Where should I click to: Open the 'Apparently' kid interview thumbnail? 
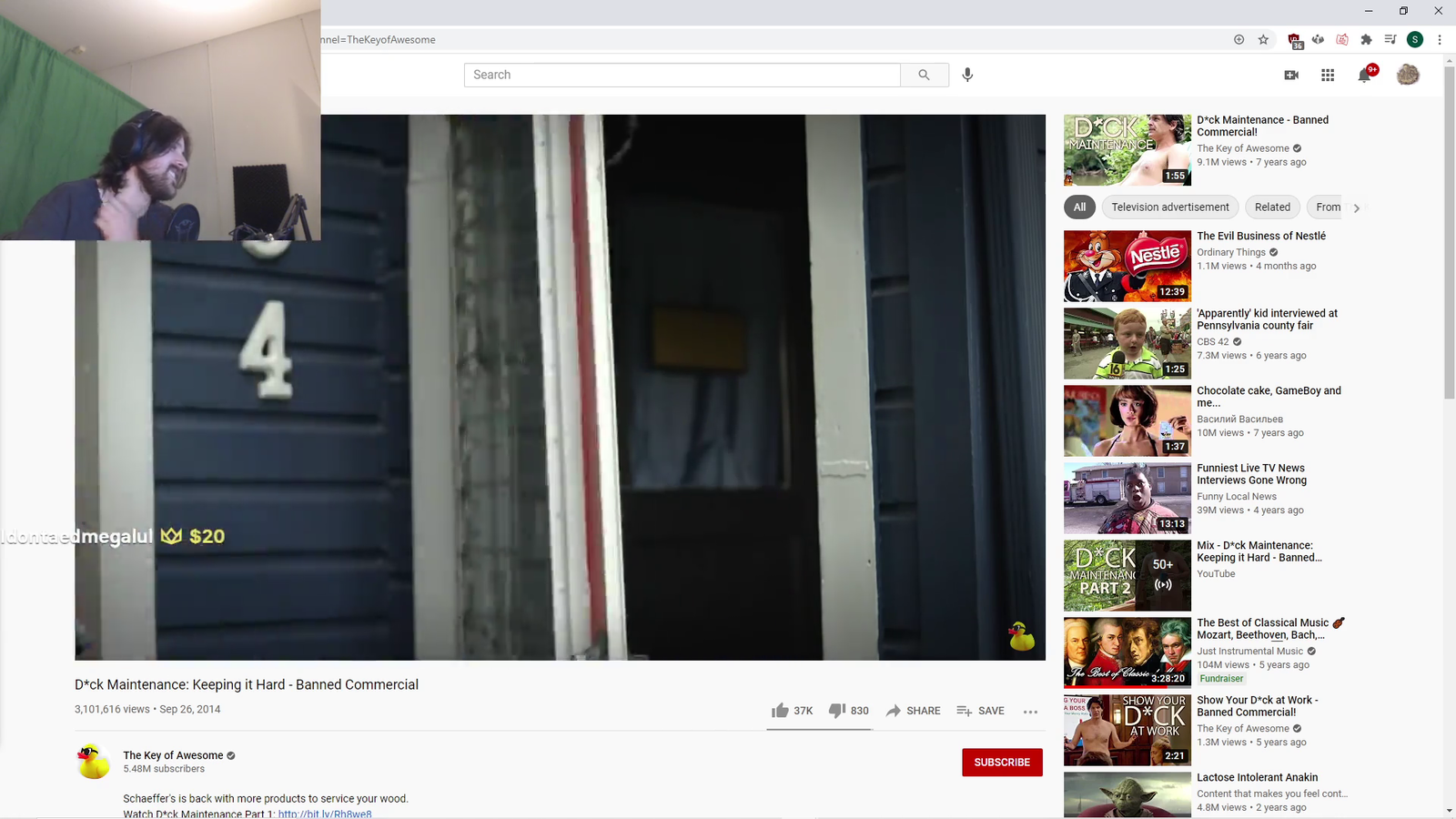(1127, 343)
